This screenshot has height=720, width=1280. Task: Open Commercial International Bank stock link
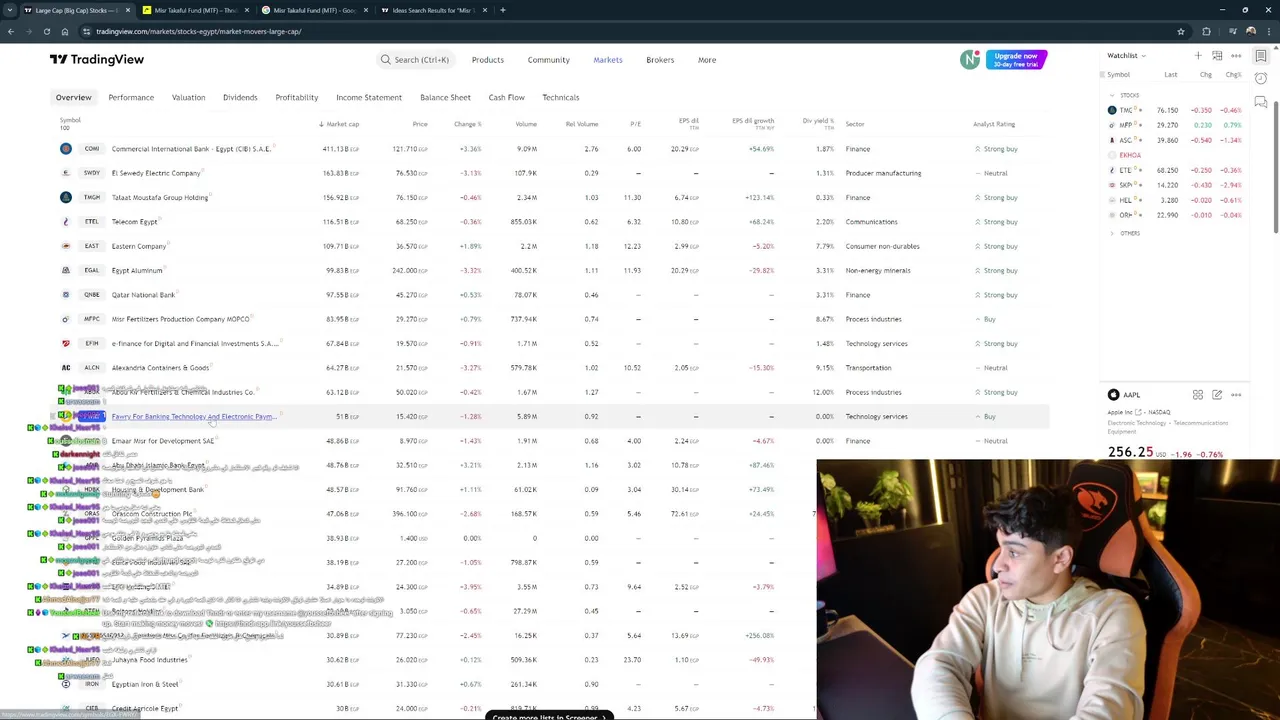(190, 149)
